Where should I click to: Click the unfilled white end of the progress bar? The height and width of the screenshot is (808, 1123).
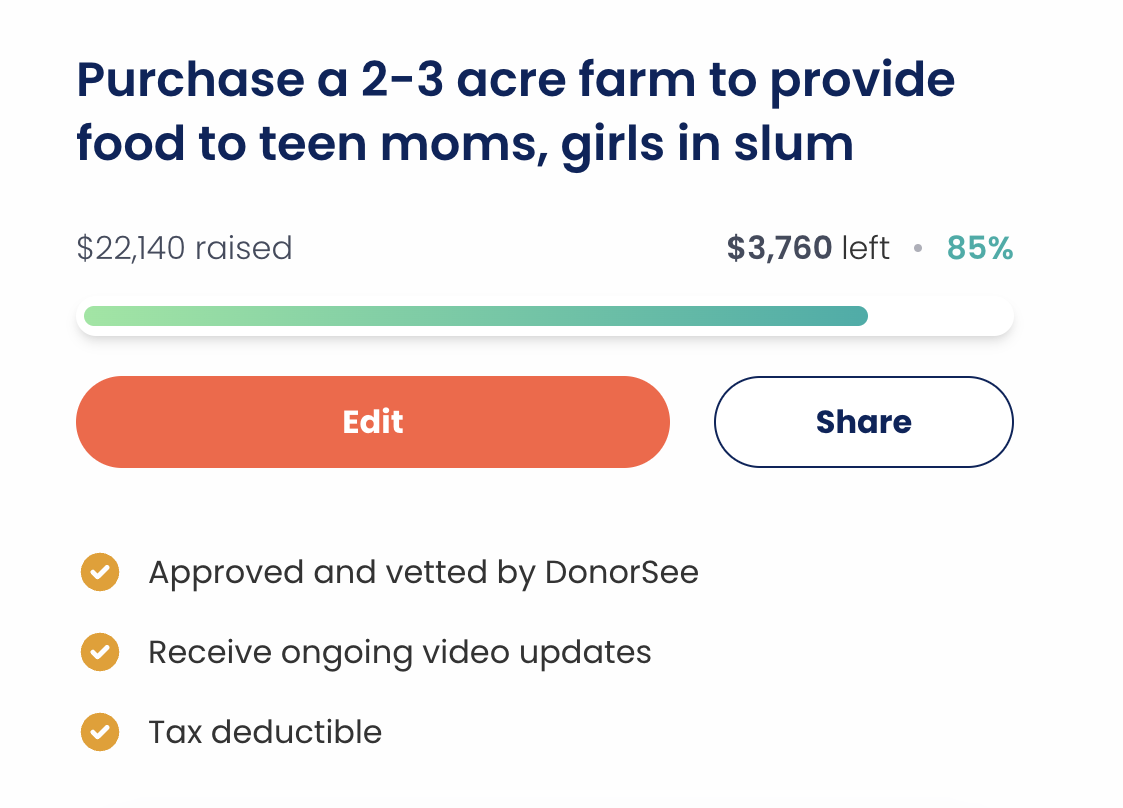click(940, 316)
